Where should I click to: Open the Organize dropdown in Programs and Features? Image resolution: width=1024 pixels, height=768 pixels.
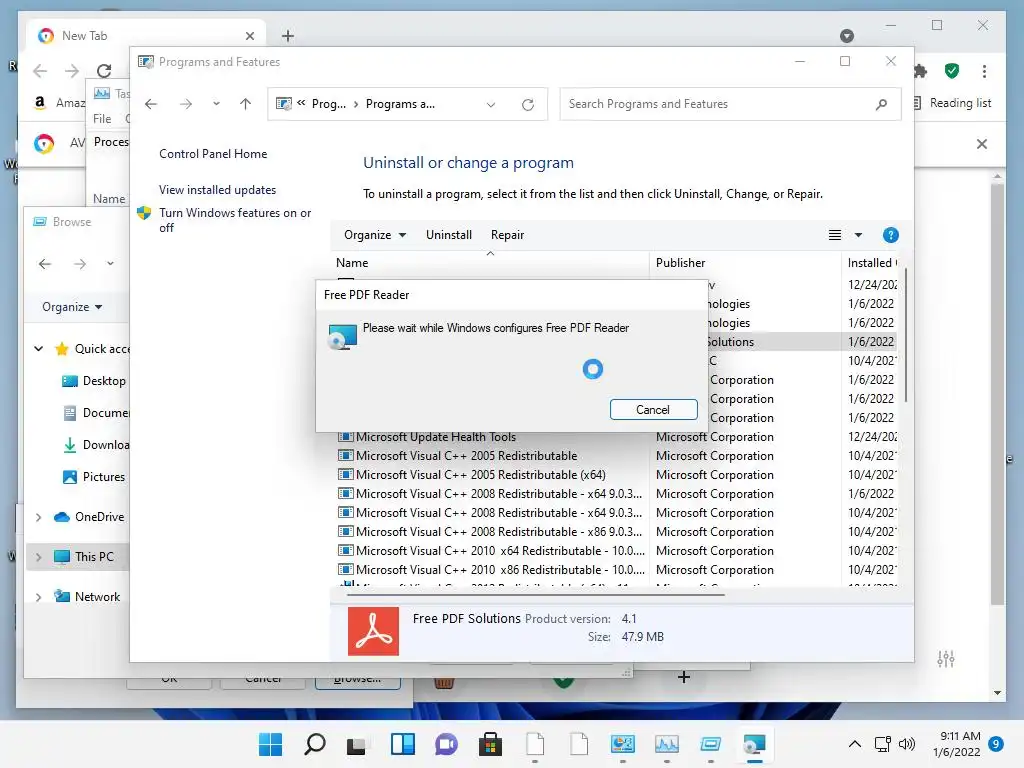click(x=375, y=235)
